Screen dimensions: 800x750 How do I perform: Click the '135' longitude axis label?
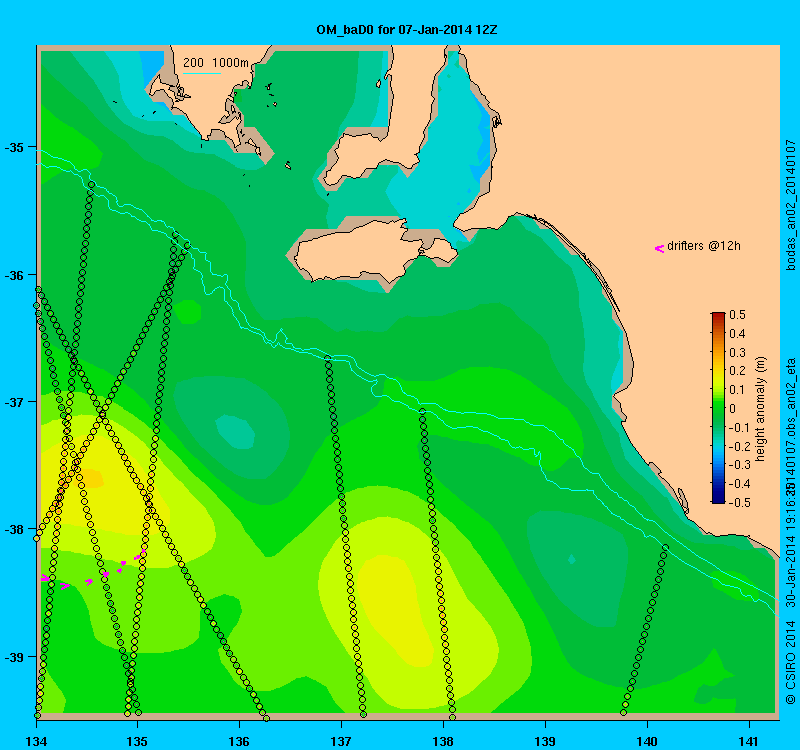[x=137, y=741]
